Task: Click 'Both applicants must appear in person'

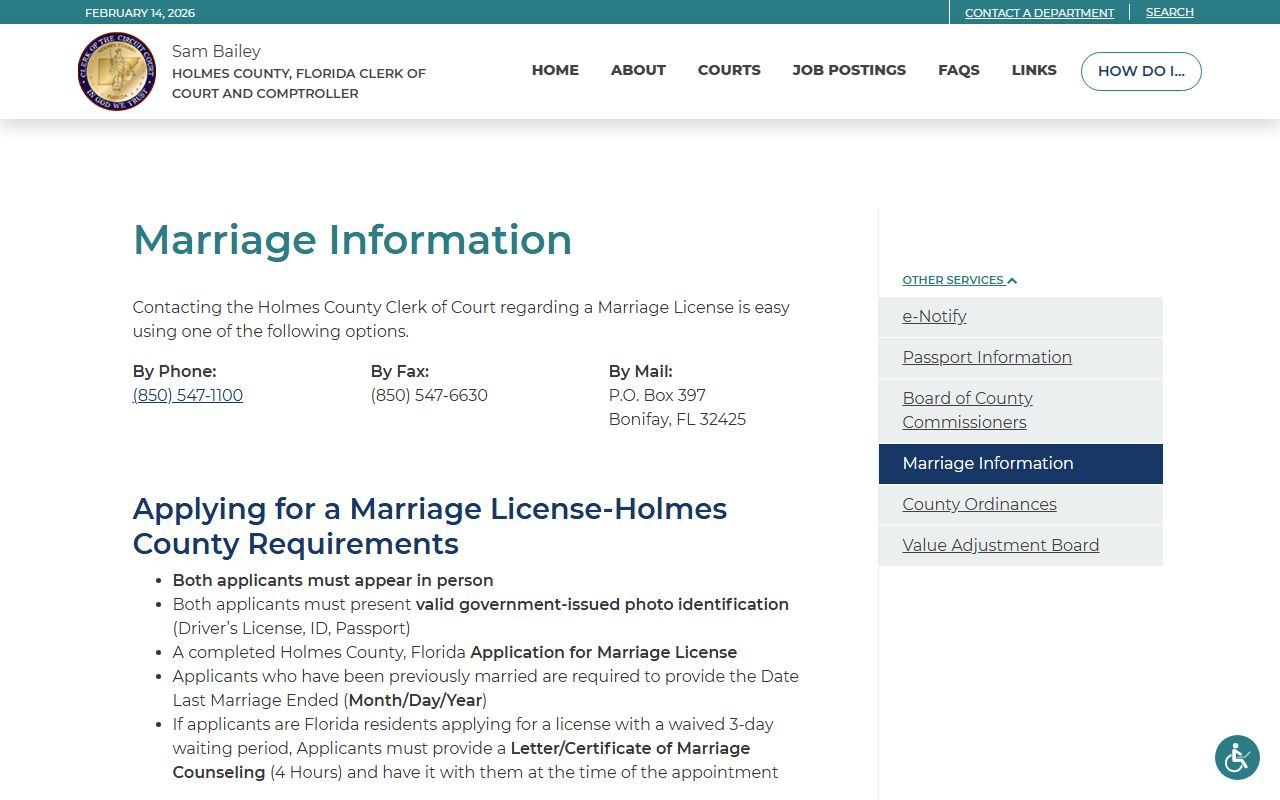Action: 333,580
